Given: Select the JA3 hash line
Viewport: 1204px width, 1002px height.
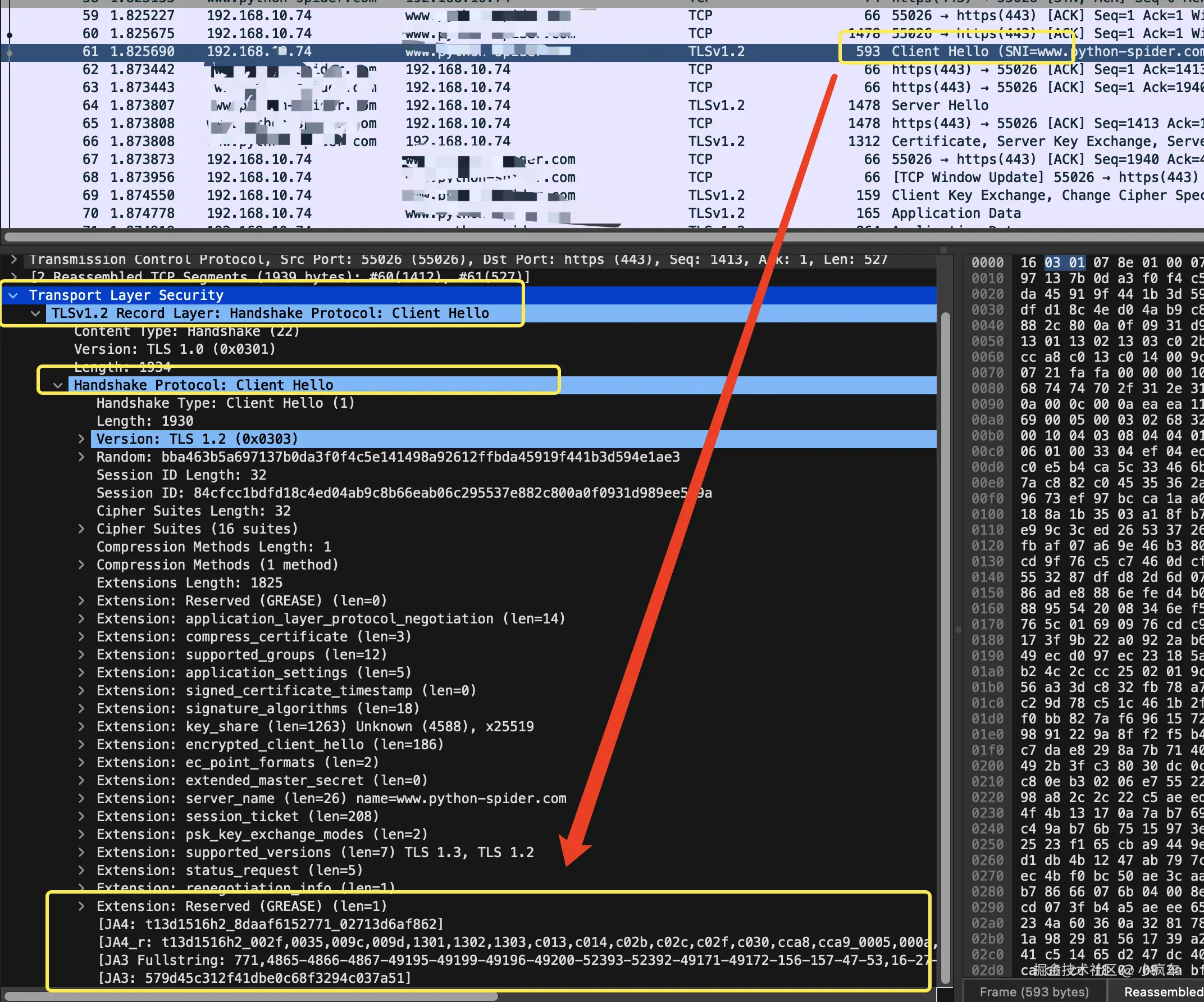Looking at the screenshot, I should (255, 978).
